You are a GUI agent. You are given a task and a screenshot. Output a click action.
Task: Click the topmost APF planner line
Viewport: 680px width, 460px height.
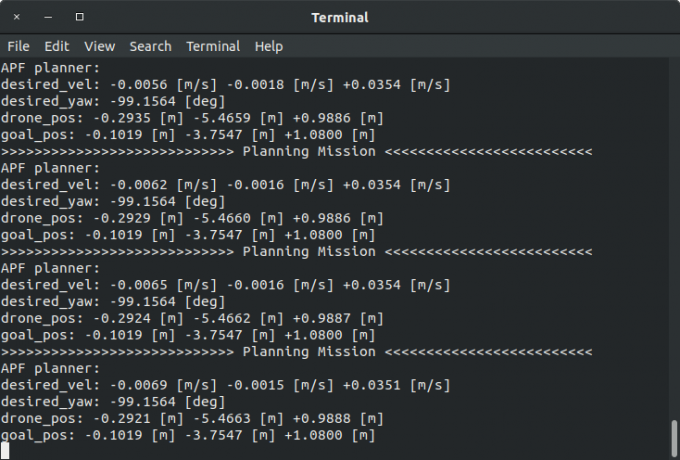point(50,68)
